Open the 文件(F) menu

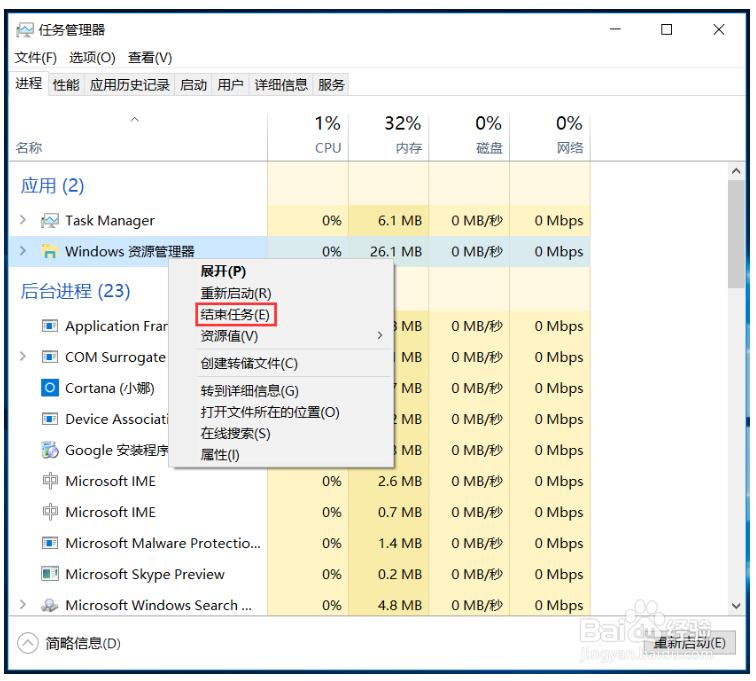coord(36,58)
